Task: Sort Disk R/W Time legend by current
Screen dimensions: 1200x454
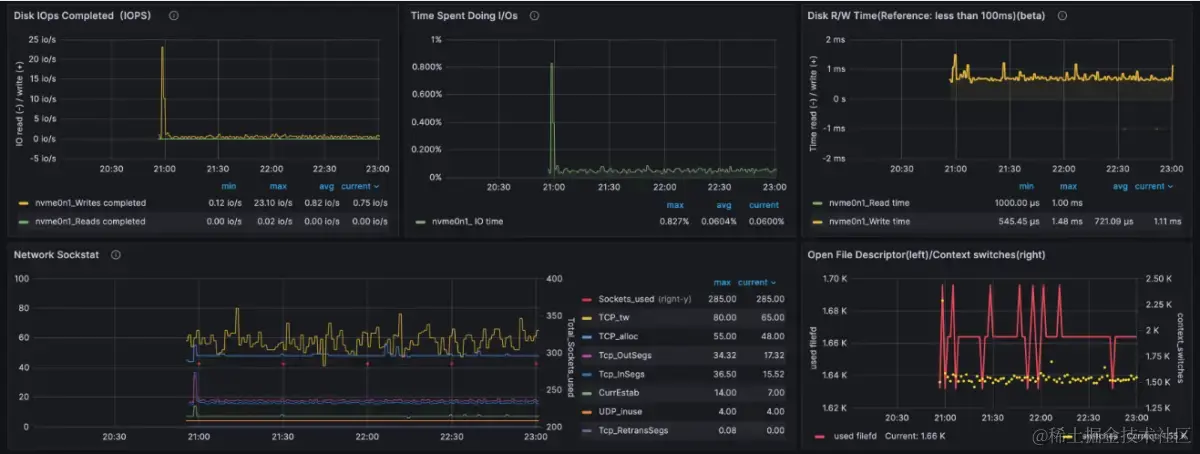Action: point(1154,186)
